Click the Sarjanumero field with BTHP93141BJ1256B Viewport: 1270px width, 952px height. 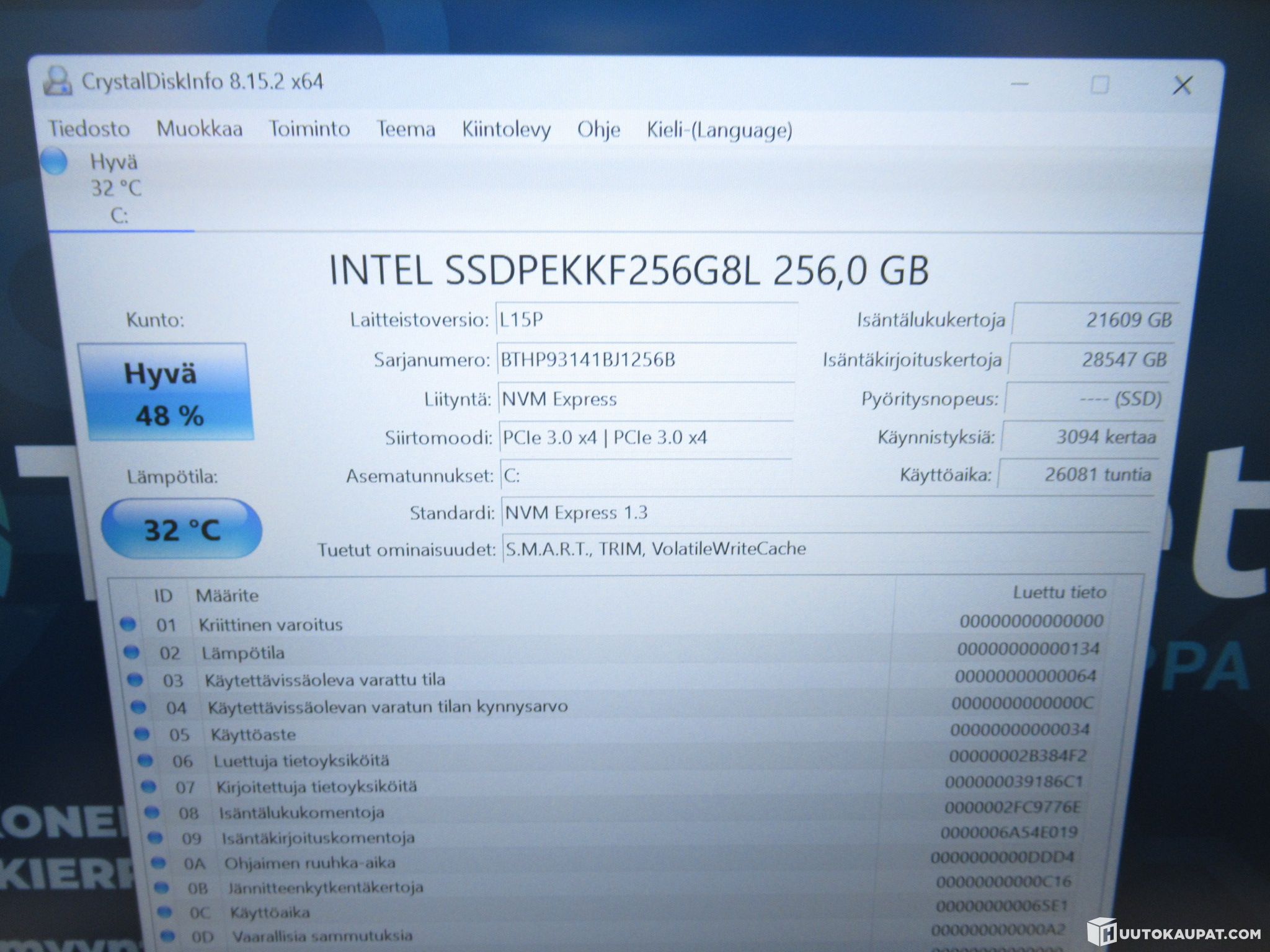(647, 359)
